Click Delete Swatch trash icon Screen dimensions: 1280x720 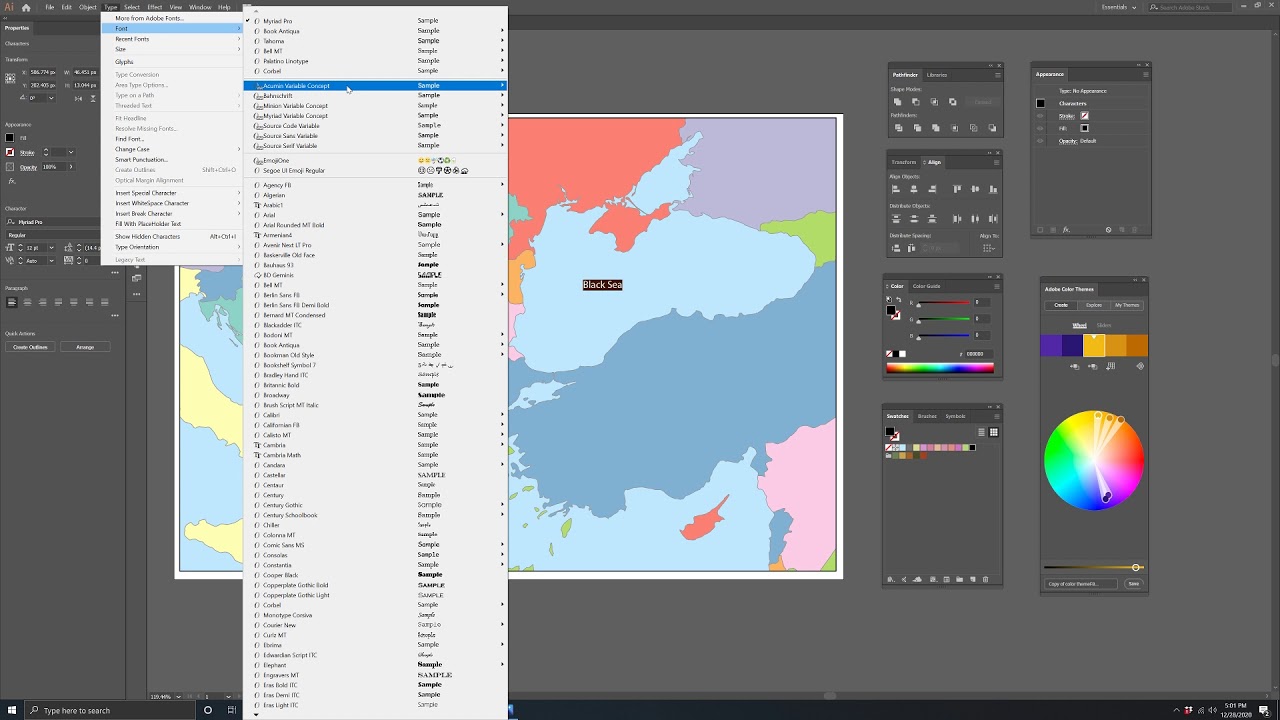point(985,579)
